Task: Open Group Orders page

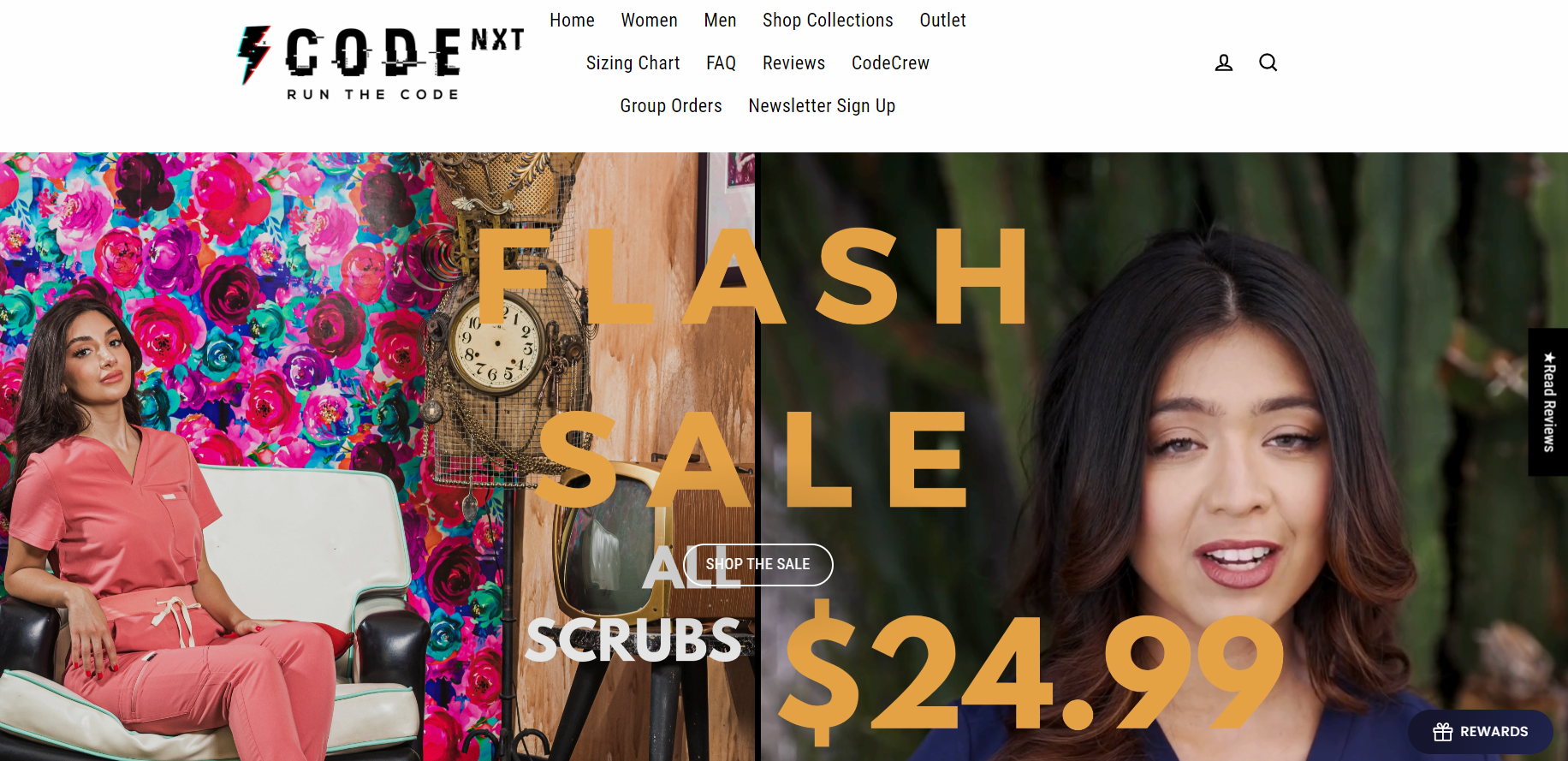Action: click(671, 105)
